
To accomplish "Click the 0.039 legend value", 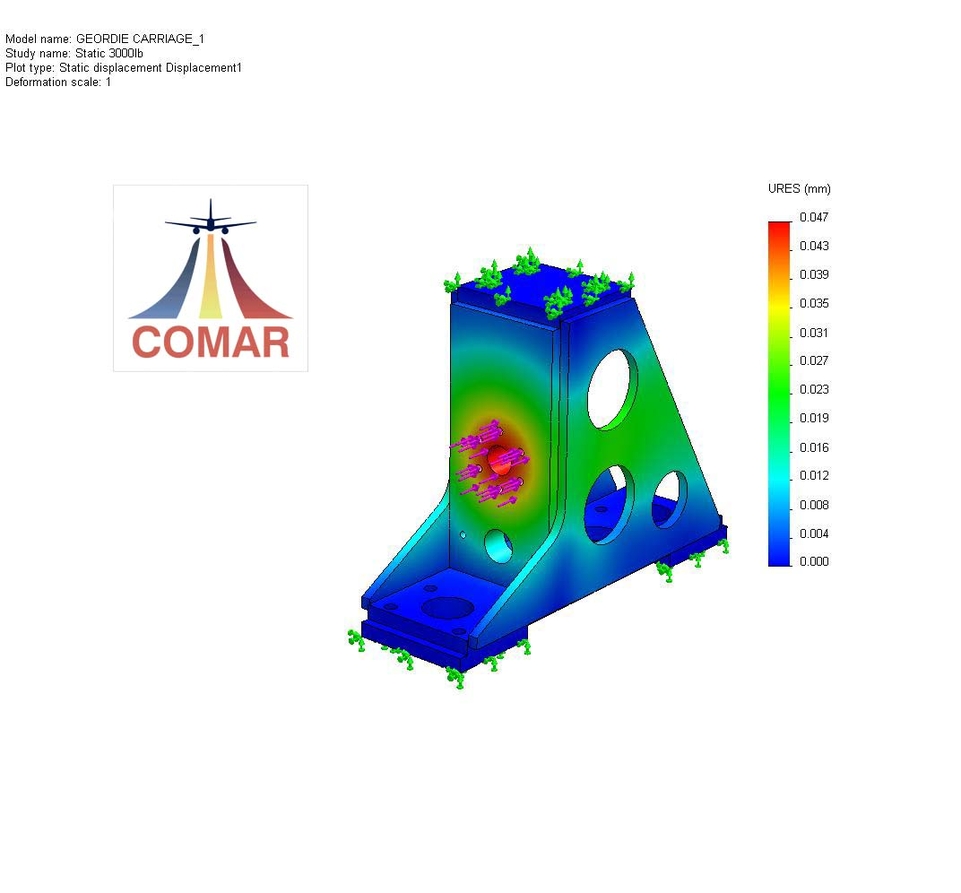I will [814, 275].
